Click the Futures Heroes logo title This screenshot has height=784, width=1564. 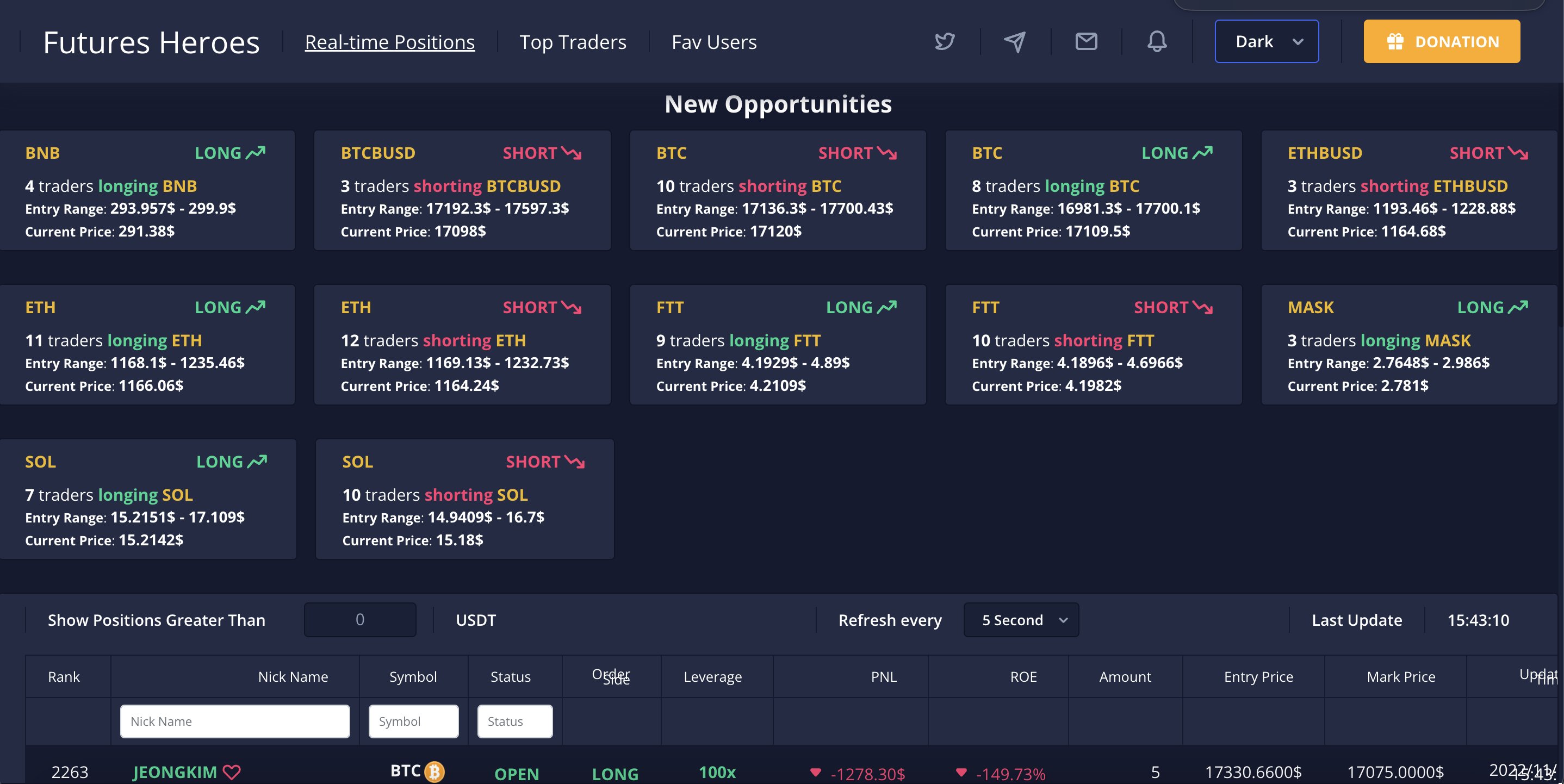coord(151,42)
